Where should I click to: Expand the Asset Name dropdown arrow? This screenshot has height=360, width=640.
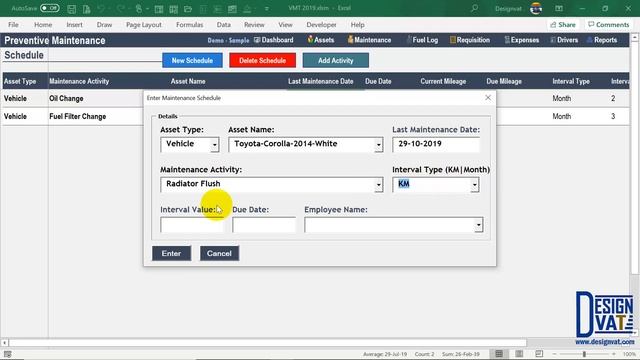click(379, 145)
